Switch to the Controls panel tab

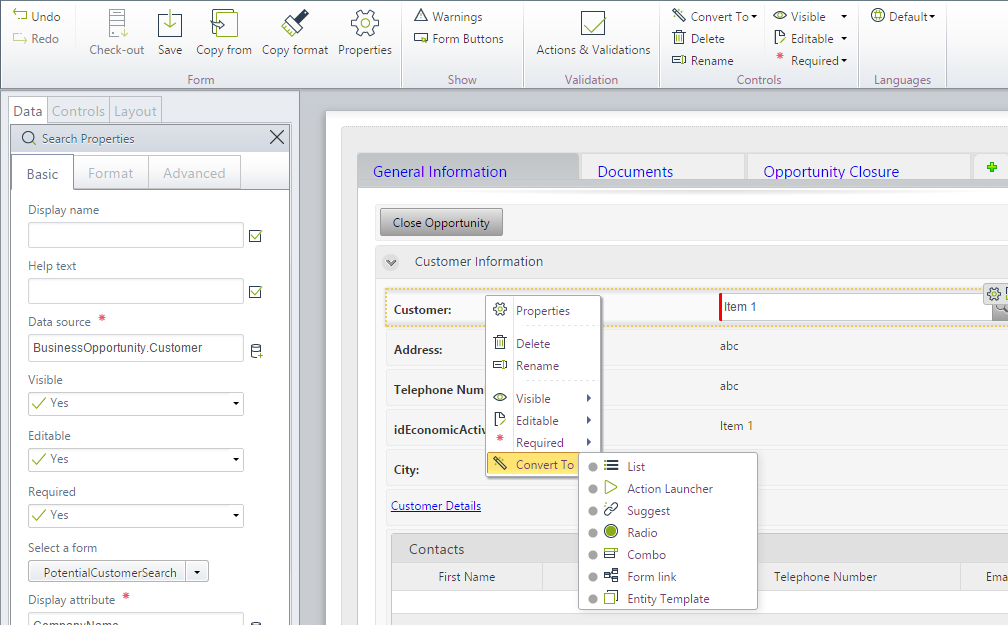78,111
